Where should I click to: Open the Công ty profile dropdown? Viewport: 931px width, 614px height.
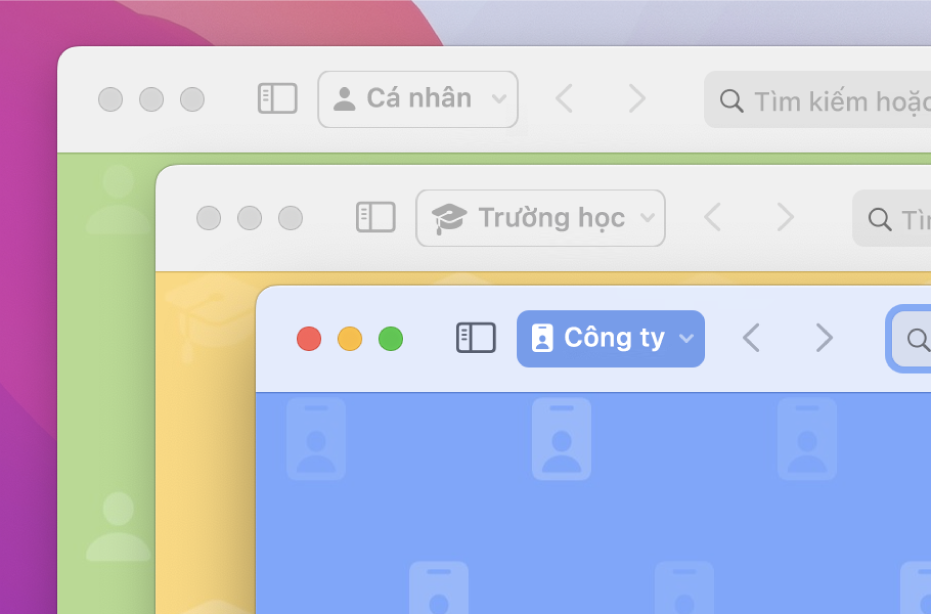[x=610, y=338]
